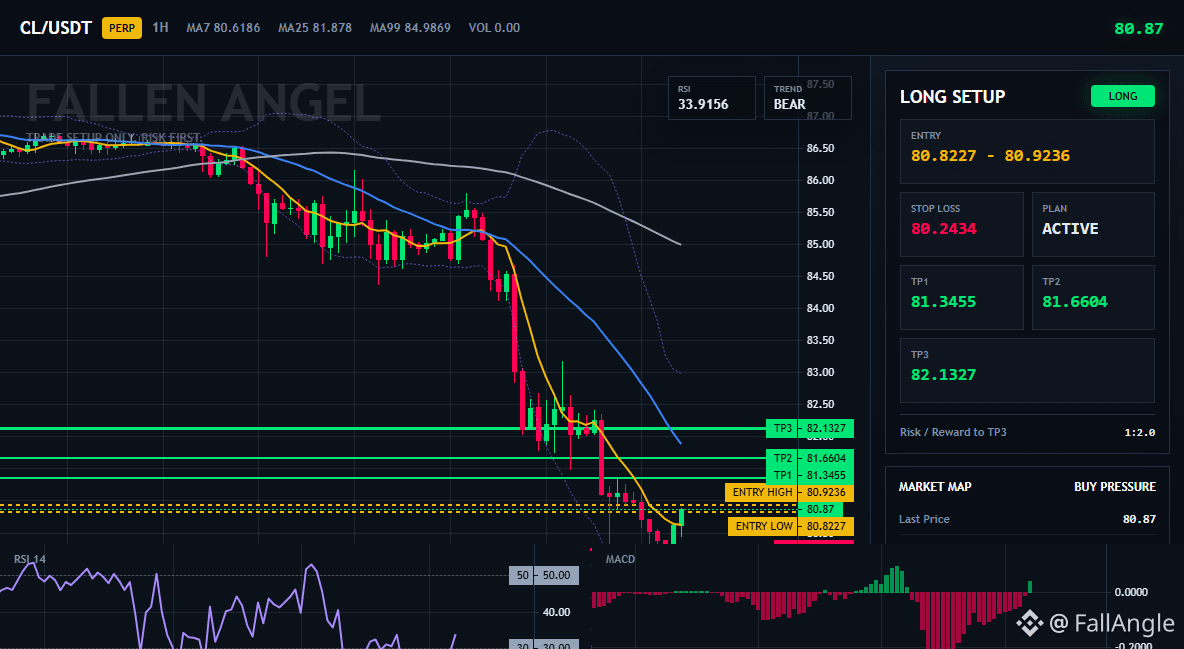Click the entry range 80.8227 - 80.9236
This screenshot has width=1184, height=649.
(990, 156)
